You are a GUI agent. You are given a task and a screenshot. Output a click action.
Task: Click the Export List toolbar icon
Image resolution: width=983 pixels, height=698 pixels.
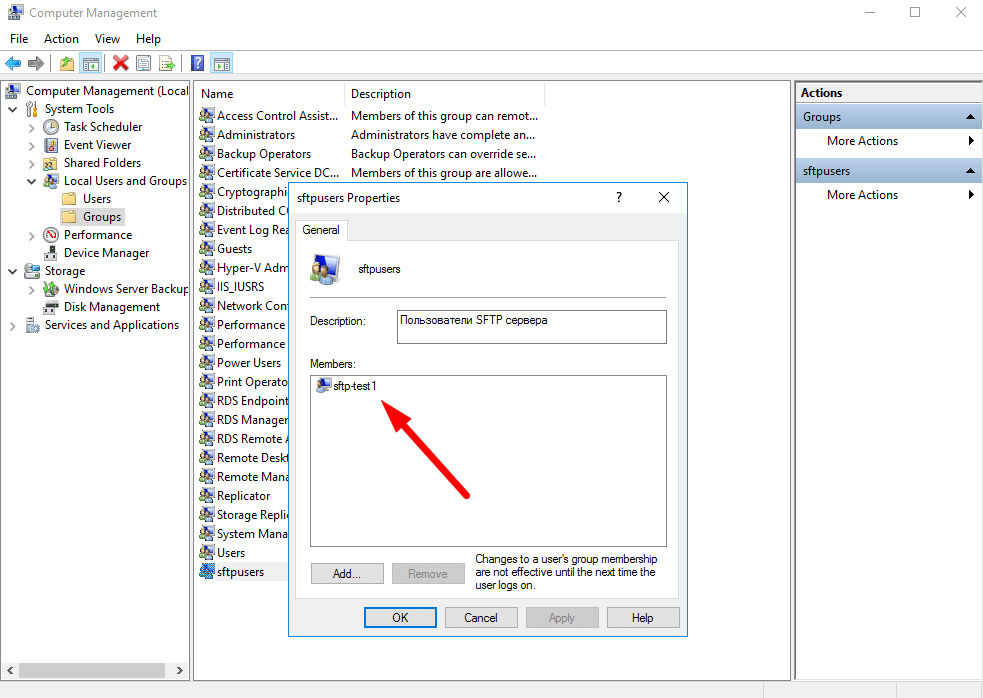click(x=167, y=63)
